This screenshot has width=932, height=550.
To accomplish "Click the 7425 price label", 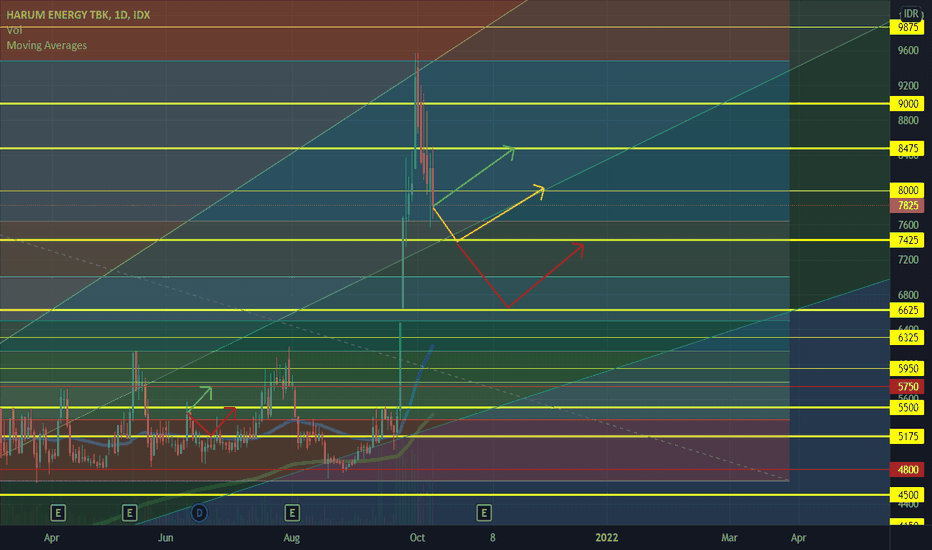I will click(907, 240).
